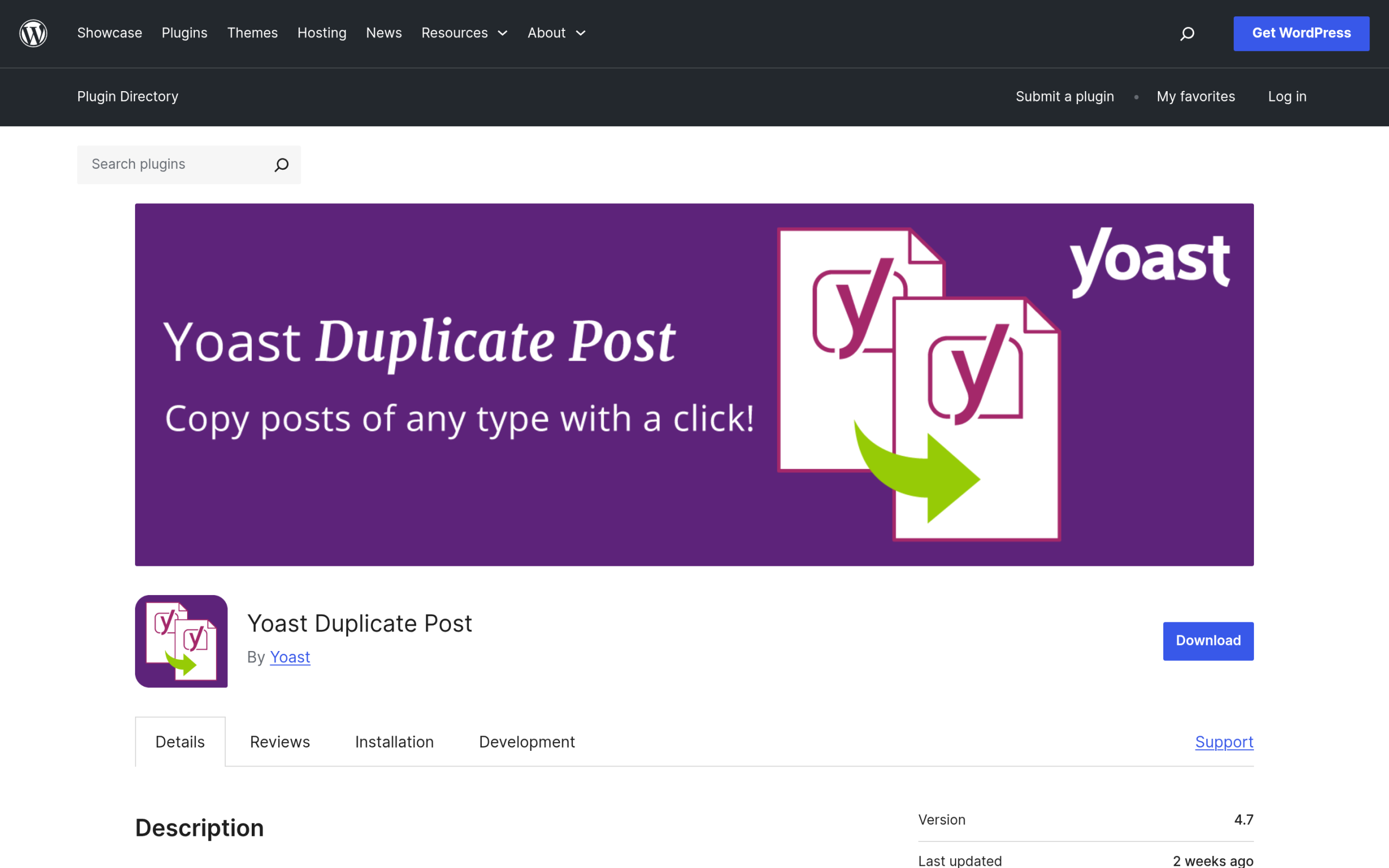Image resolution: width=1389 pixels, height=868 pixels.
Task: Click the Yoast author link
Action: pyautogui.click(x=290, y=658)
